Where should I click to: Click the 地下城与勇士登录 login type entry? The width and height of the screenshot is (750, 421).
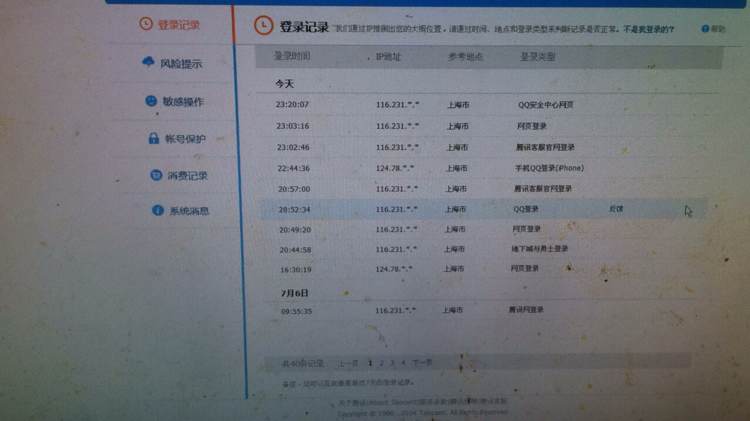[x=540, y=249]
